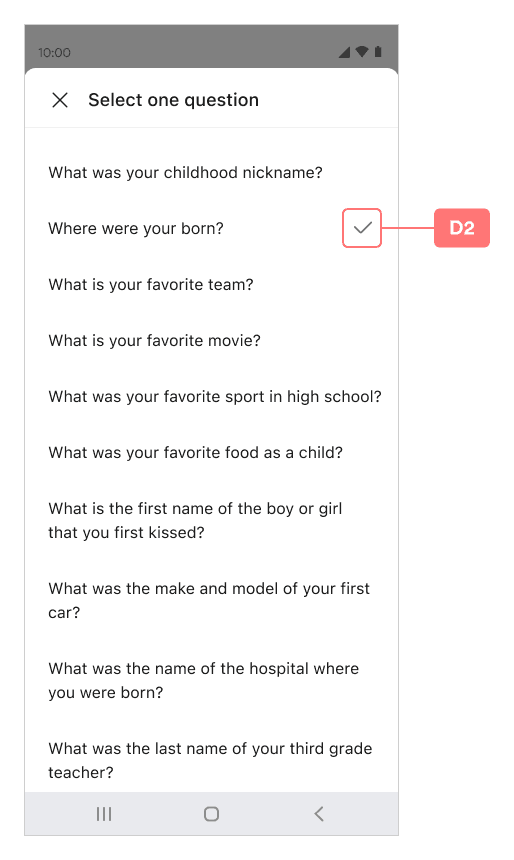Choose the third grade teacher question
Screen dimensions: 514x860
click(211, 760)
